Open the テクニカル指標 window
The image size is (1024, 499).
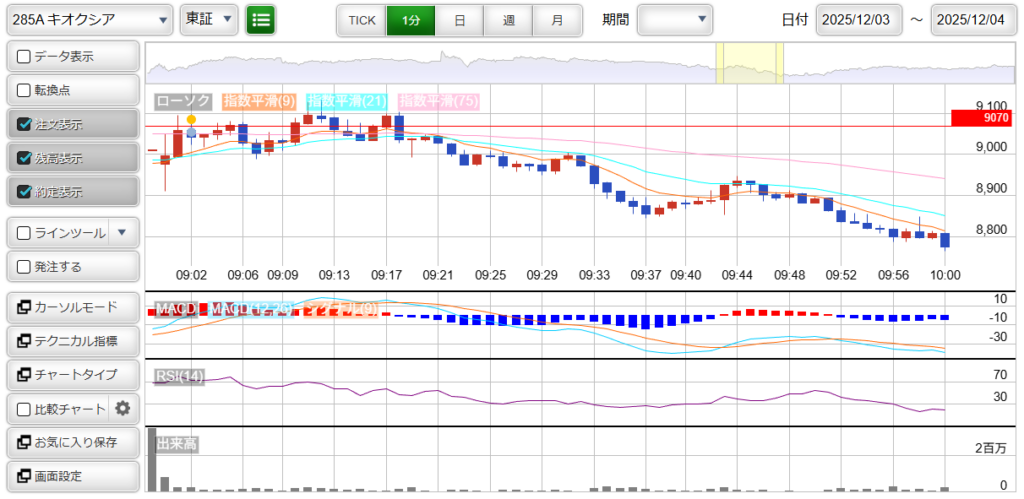[x=72, y=341]
